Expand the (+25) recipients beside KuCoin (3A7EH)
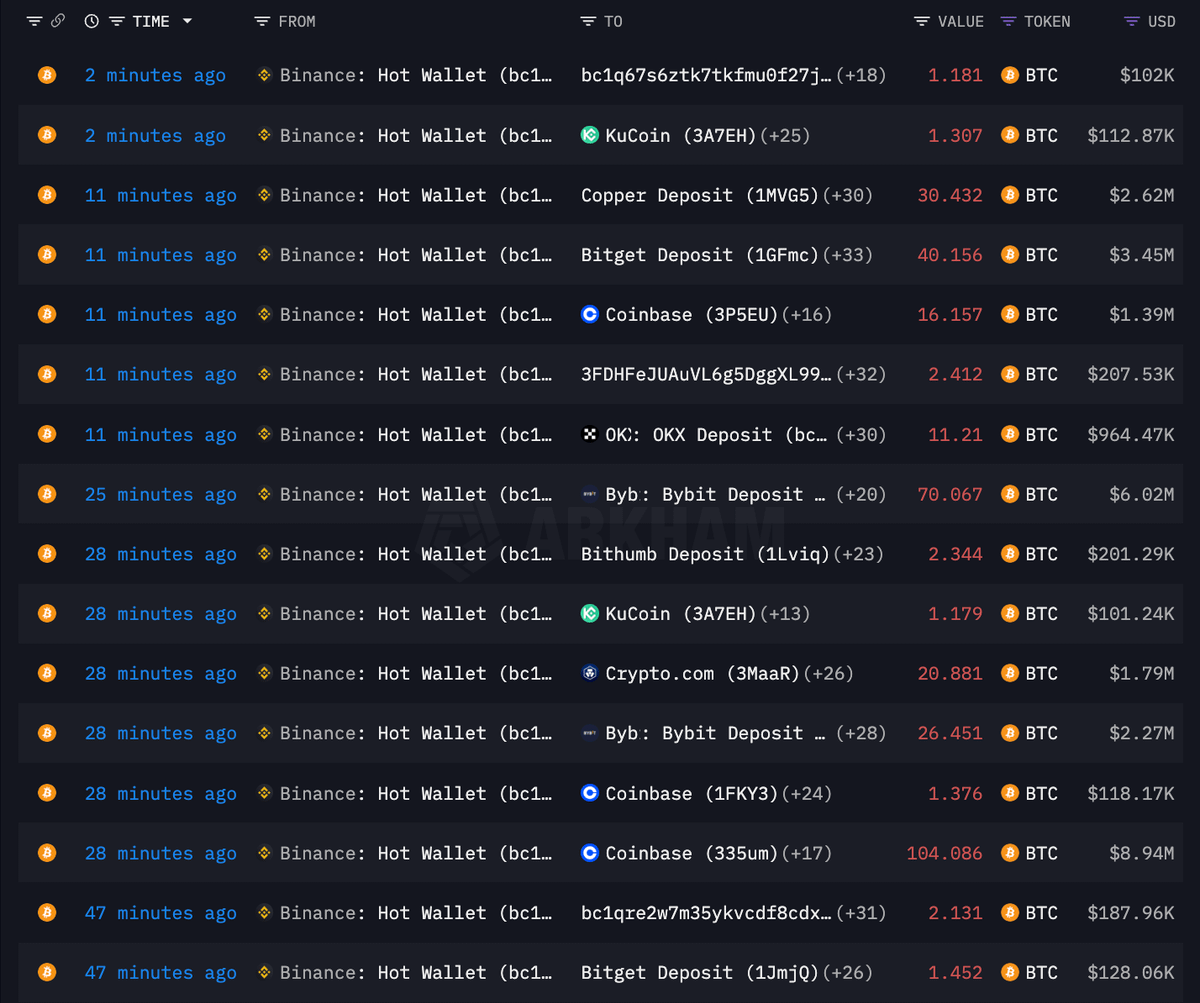 (x=786, y=135)
